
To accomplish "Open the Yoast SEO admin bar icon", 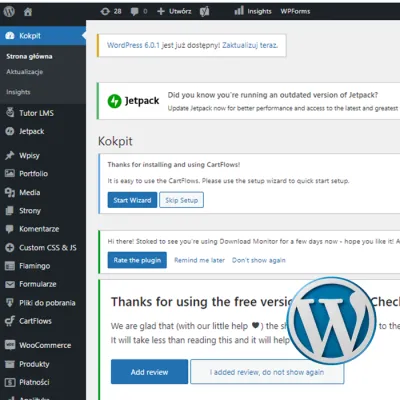I will [205, 12].
